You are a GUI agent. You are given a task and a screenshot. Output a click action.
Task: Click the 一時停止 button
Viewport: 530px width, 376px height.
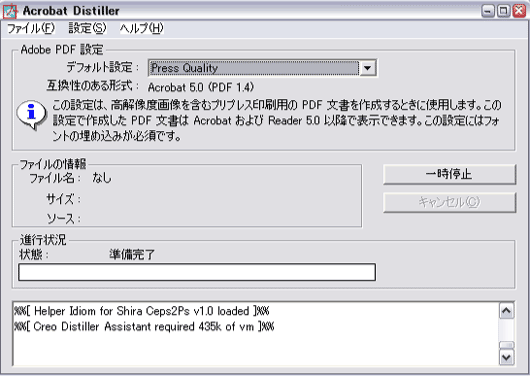tap(449, 174)
